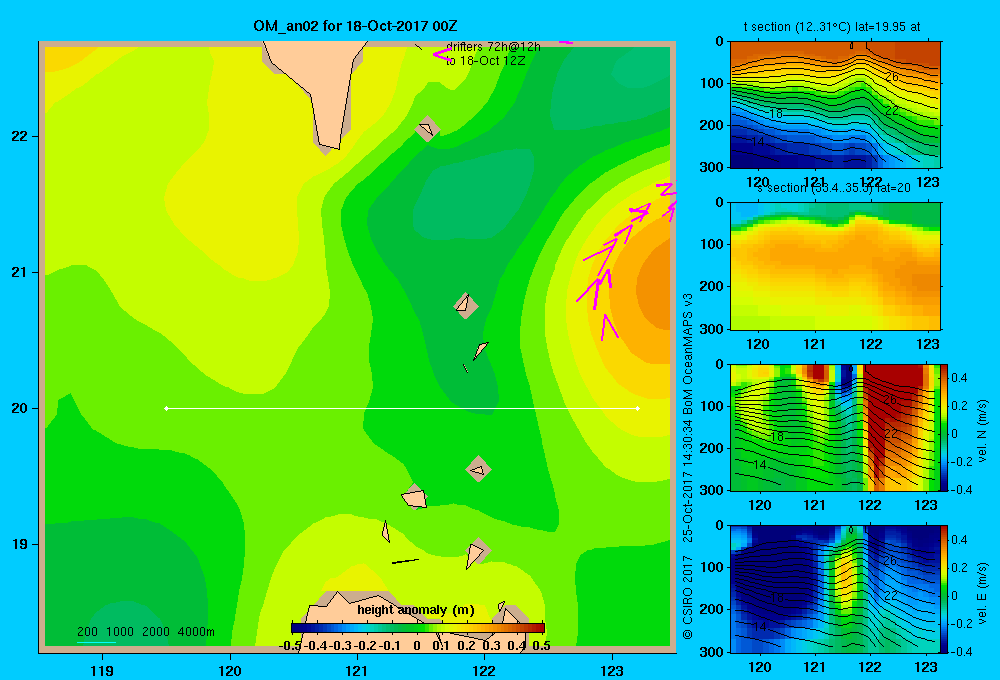Open the salinity section plot
The width and height of the screenshot is (1000, 680).
pos(835,266)
